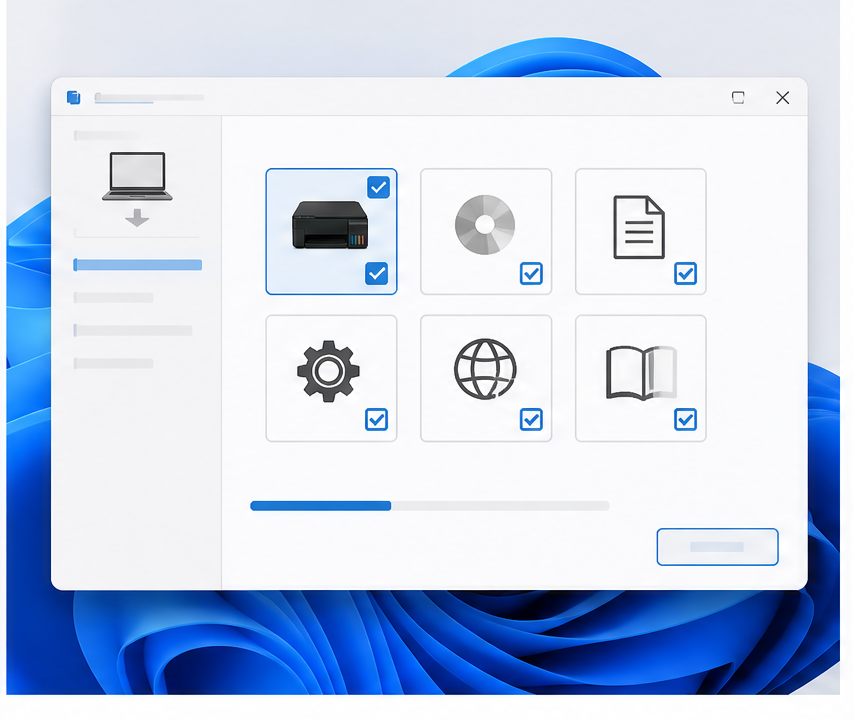This screenshot has width=854, height=720.
Task: Open the gear settings icon
Action: (328, 371)
